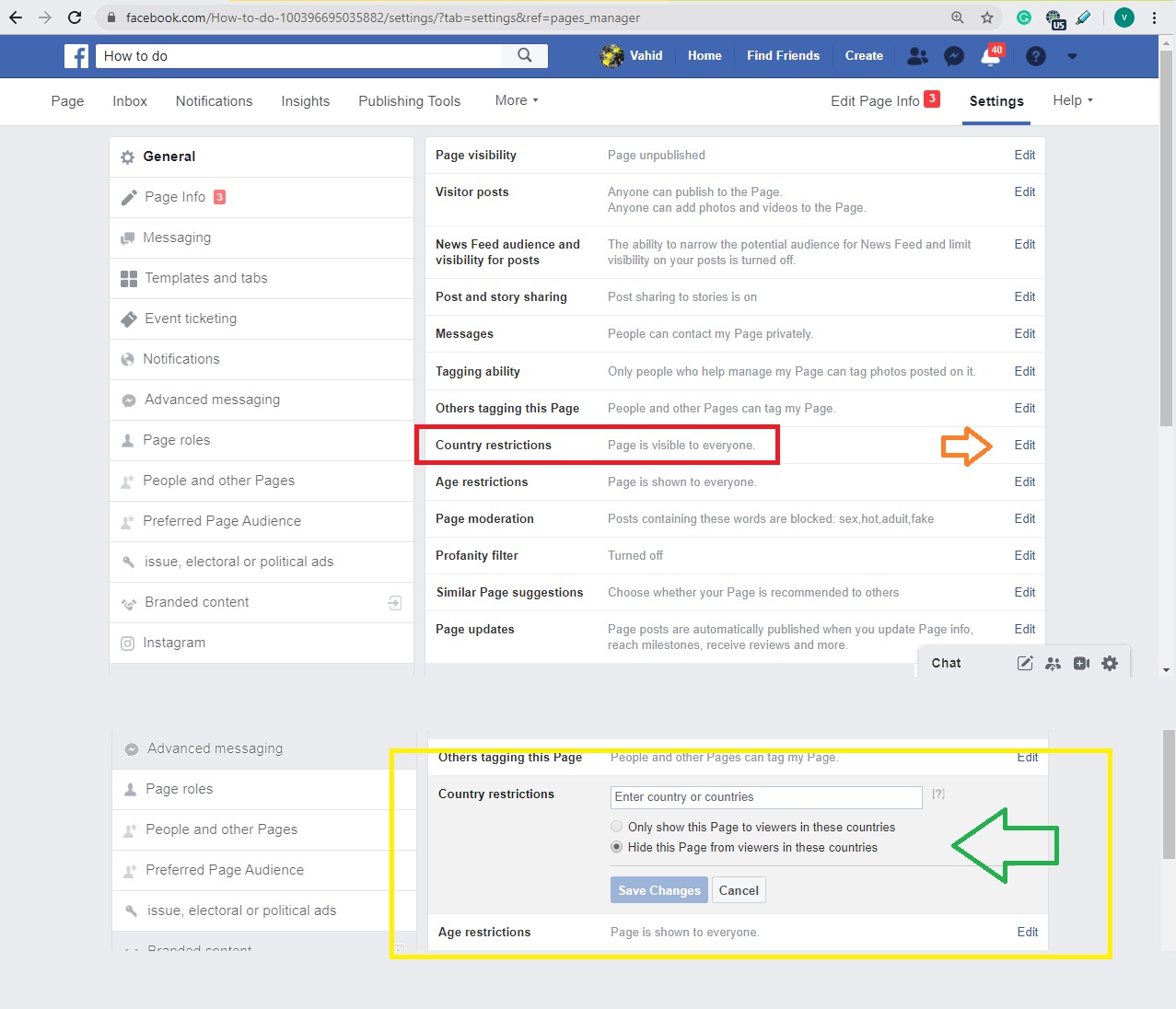Open the green Grammarly extension icon
Image resolution: width=1176 pixels, height=1009 pixels.
click(x=1023, y=17)
